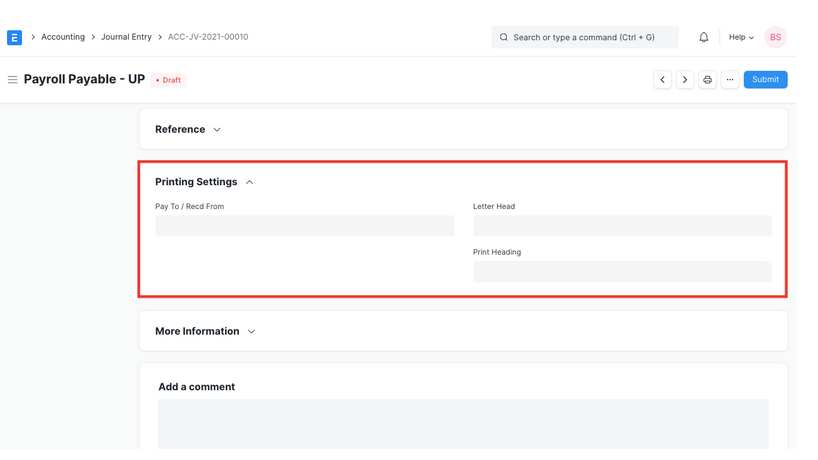The width and height of the screenshot is (818, 460).
Task: Go to next document arrow
Action: tap(685, 80)
